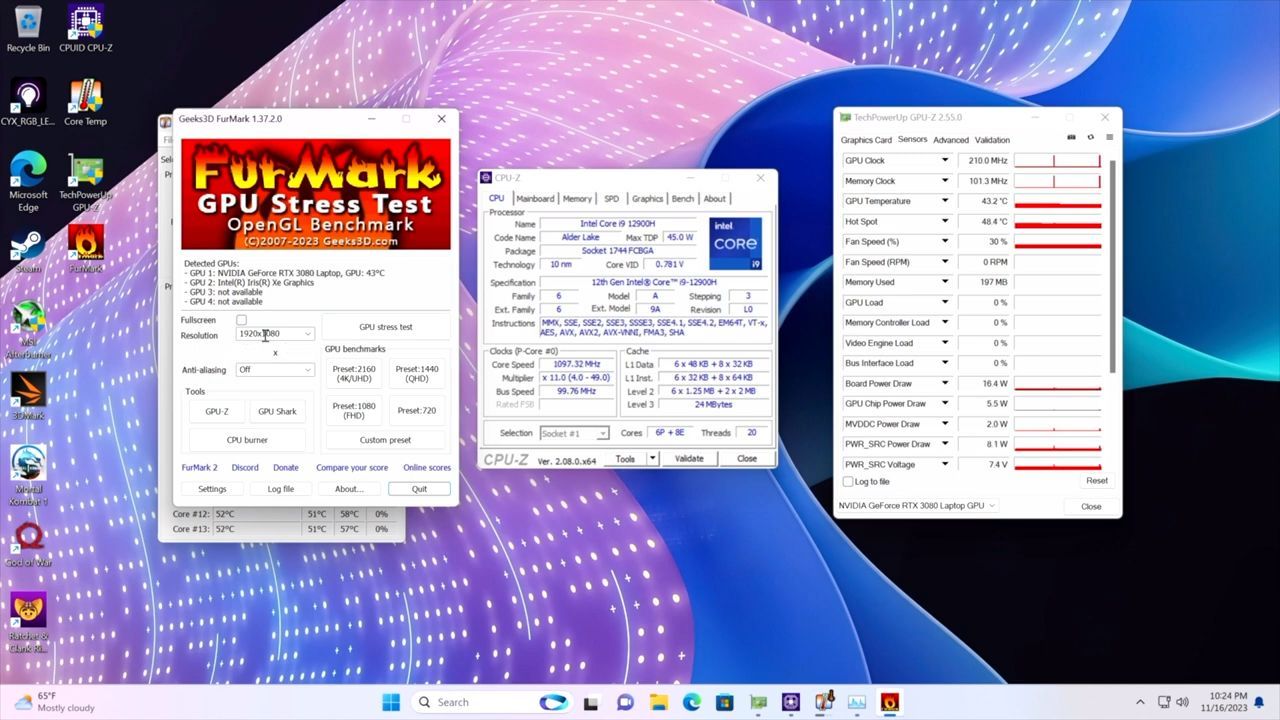This screenshot has height=720, width=1280.
Task: Click the FurMark taskbar icon
Action: [889, 702]
